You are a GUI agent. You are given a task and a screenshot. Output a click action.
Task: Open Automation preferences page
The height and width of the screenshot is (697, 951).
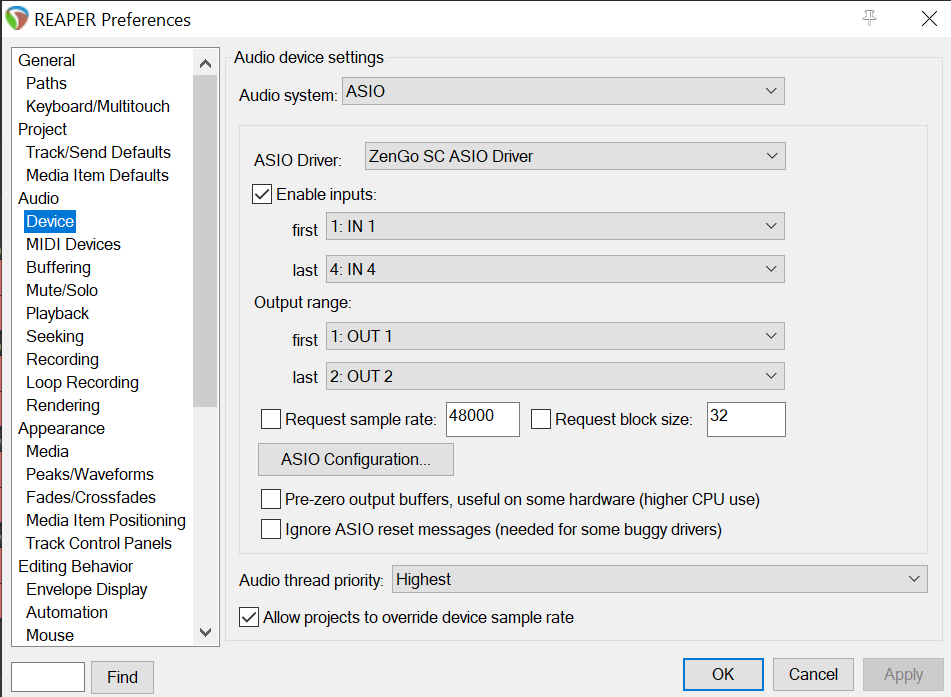coord(67,613)
